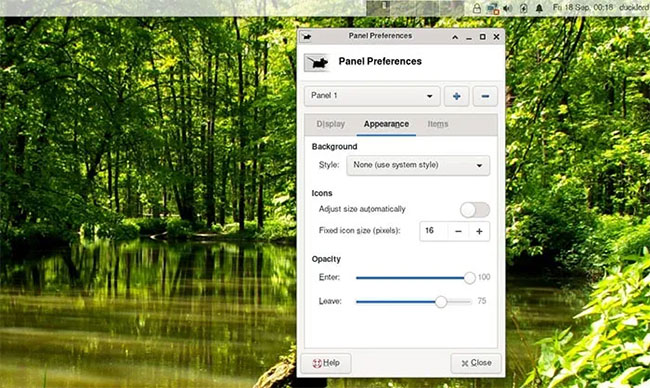650x388 pixels.
Task: Click the fixed icon size number field
Action: [x=434, y=231]
